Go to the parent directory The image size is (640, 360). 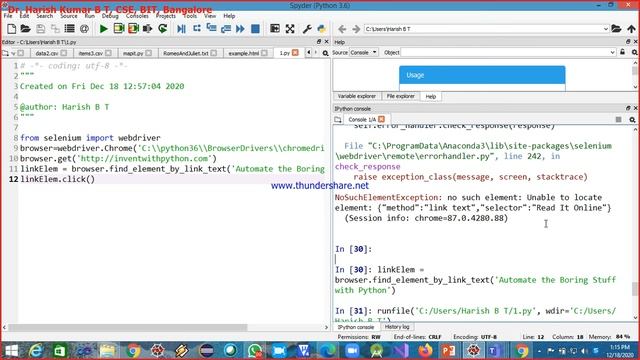pyautogui.click(x=631, y=29)
